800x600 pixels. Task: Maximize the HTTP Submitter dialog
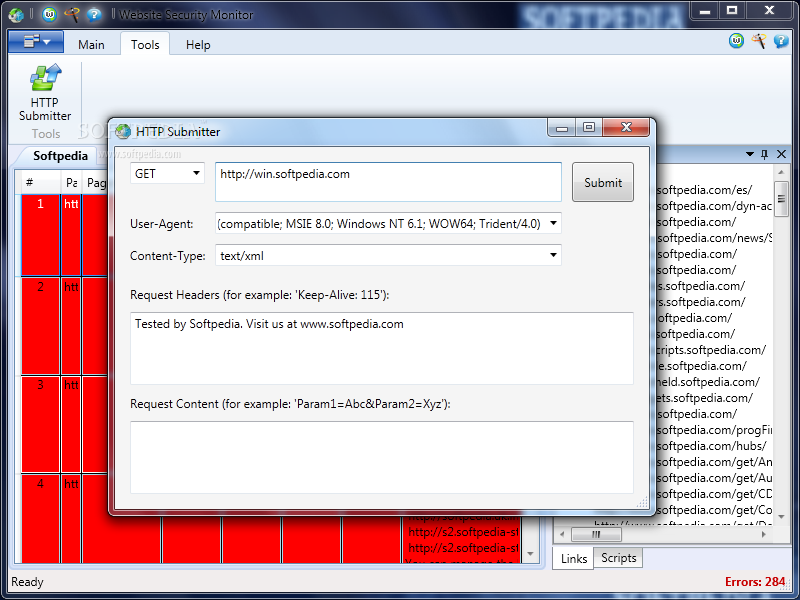pyautogui.click(x=589, y=127)
